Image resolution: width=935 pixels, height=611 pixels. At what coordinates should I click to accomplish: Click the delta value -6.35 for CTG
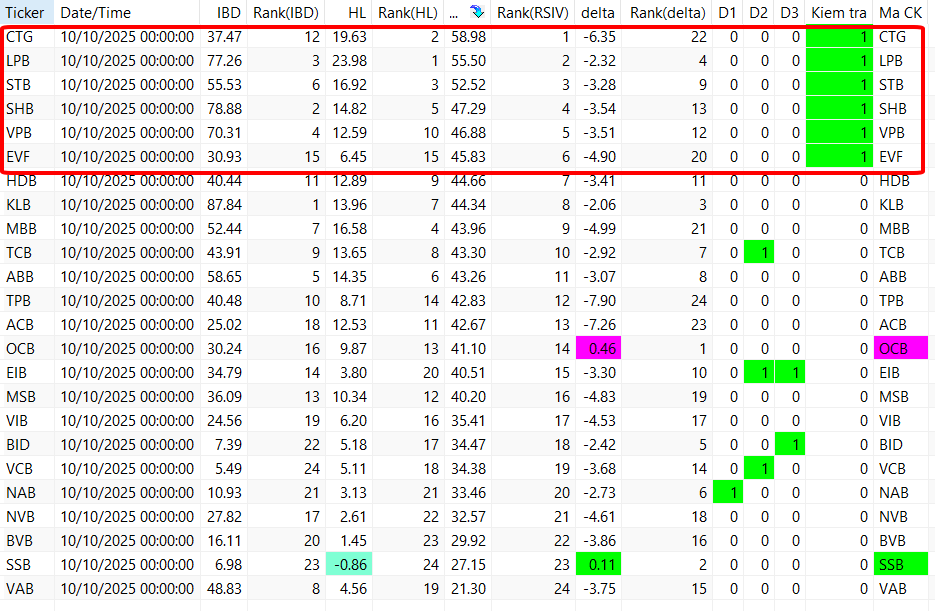599,37
